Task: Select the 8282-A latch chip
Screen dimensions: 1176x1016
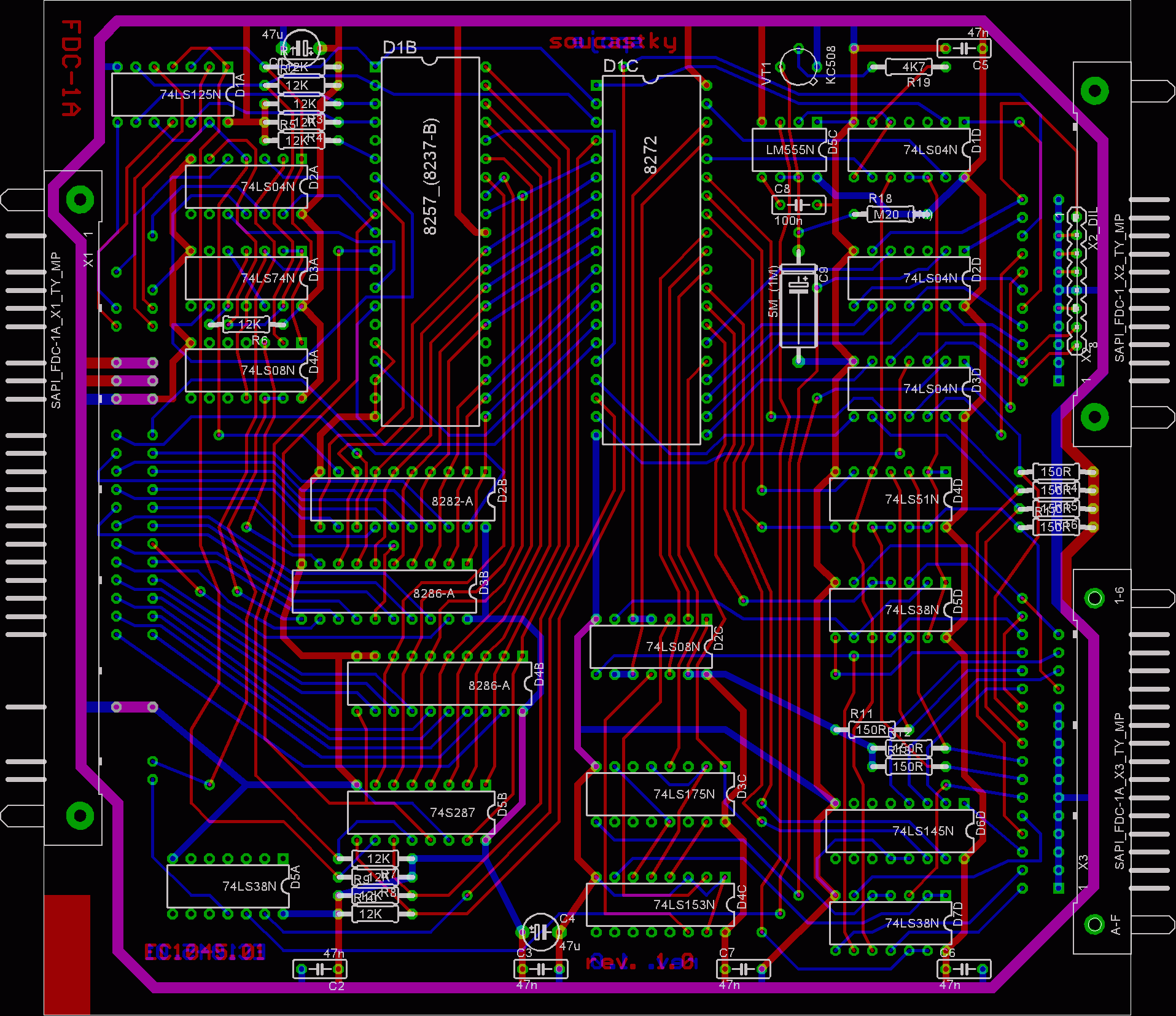Action: (x=402, y=500)
